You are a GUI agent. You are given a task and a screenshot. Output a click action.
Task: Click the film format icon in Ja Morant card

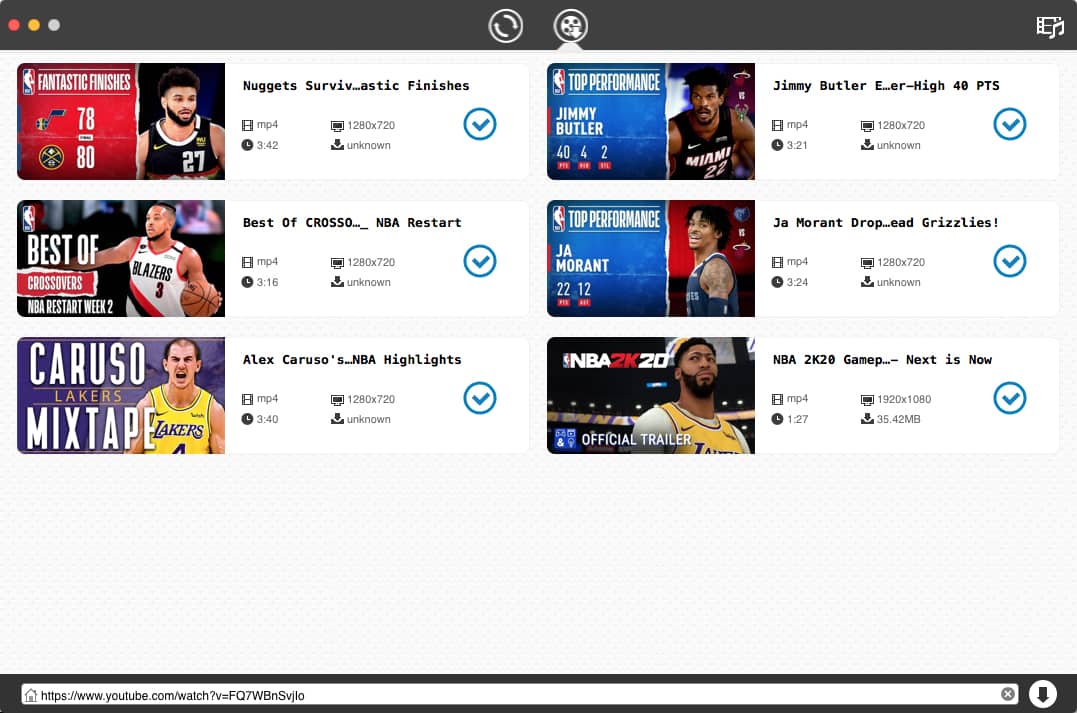point(778,262)
